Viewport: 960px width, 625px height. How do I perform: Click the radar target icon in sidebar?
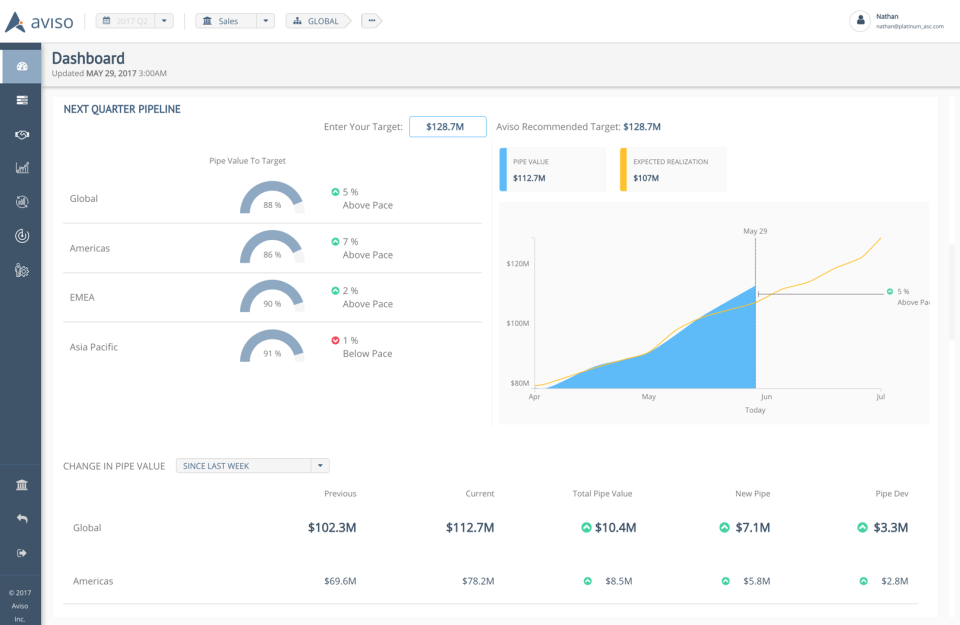coord(21,236)
